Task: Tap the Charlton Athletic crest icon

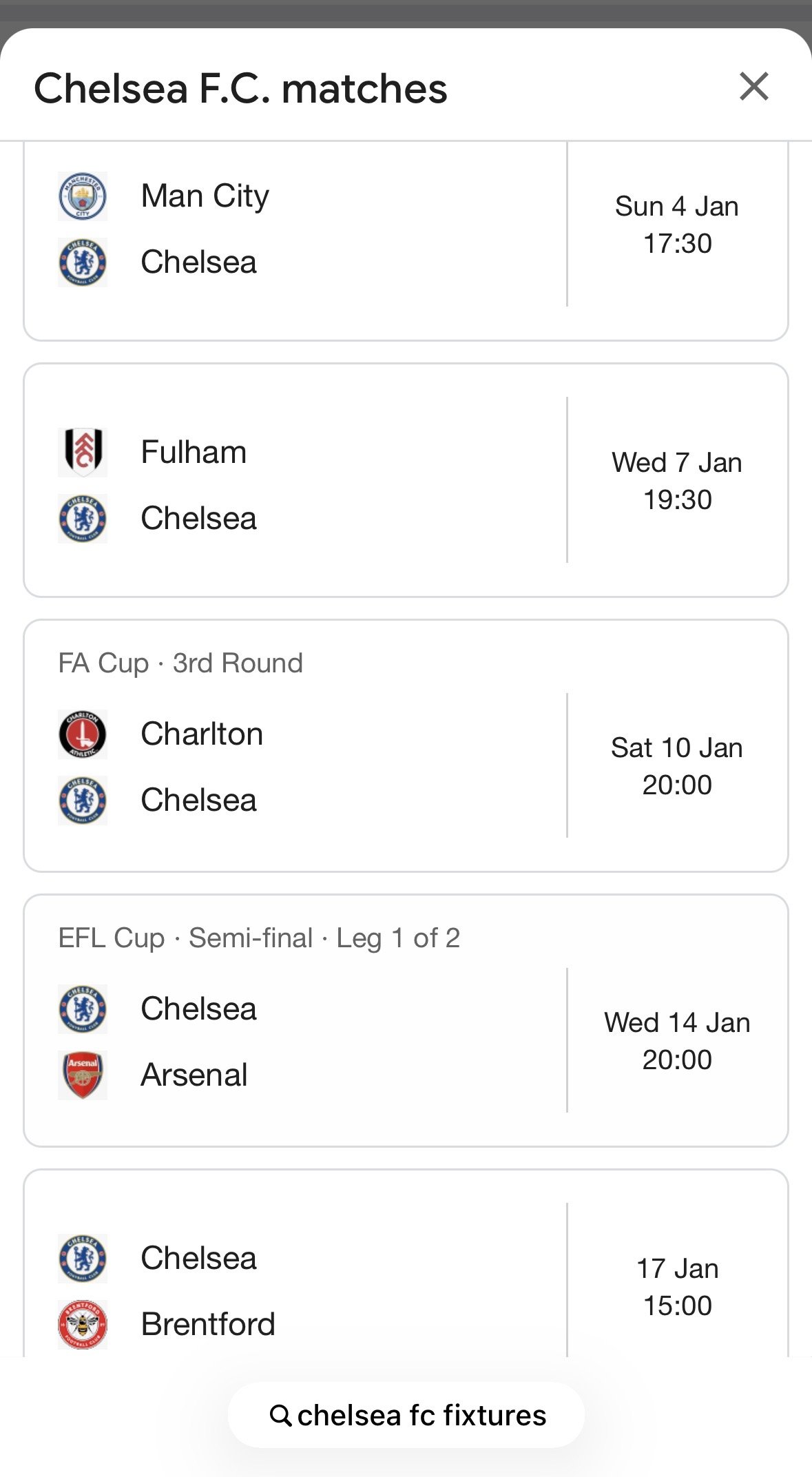Action: click(83, 734)
